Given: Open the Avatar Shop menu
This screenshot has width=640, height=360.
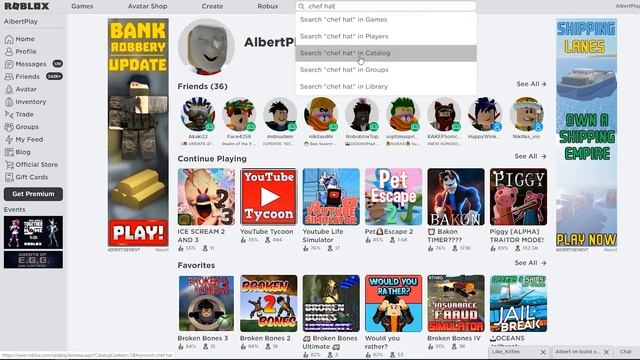Looking at the screenshot, I should click(147, 6).
